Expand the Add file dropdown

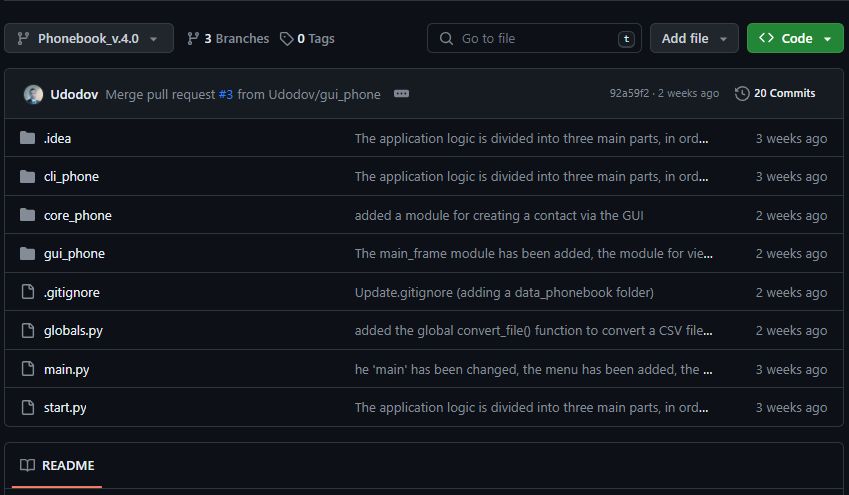coord(694,38)
